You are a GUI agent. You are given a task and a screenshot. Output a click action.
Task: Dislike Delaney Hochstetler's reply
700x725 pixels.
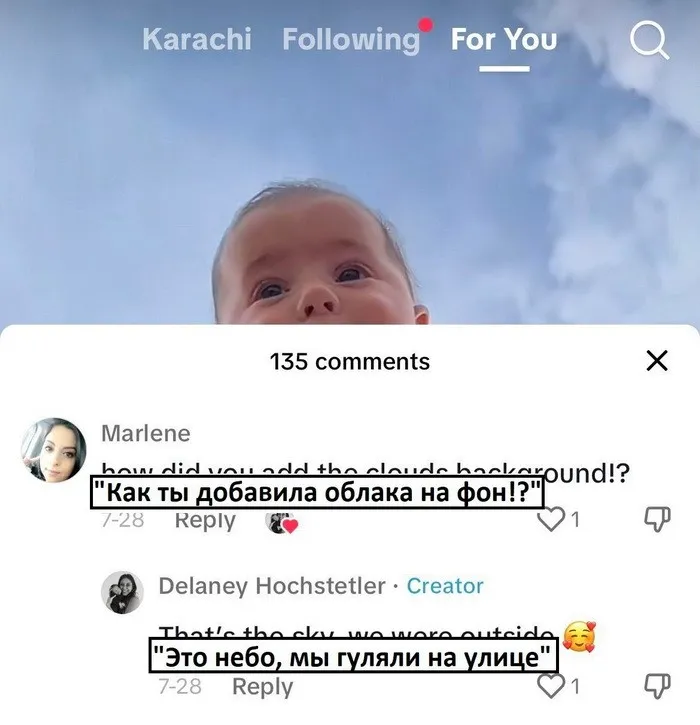655,685
